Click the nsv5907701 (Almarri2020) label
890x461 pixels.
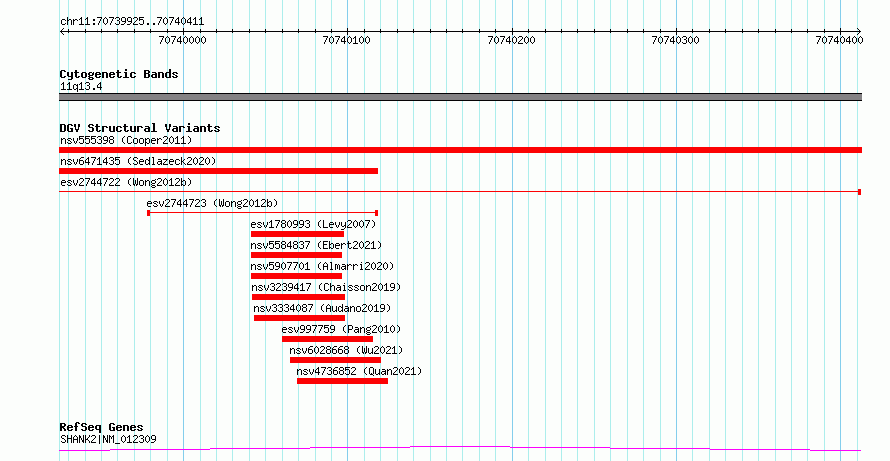pos(322,266)
